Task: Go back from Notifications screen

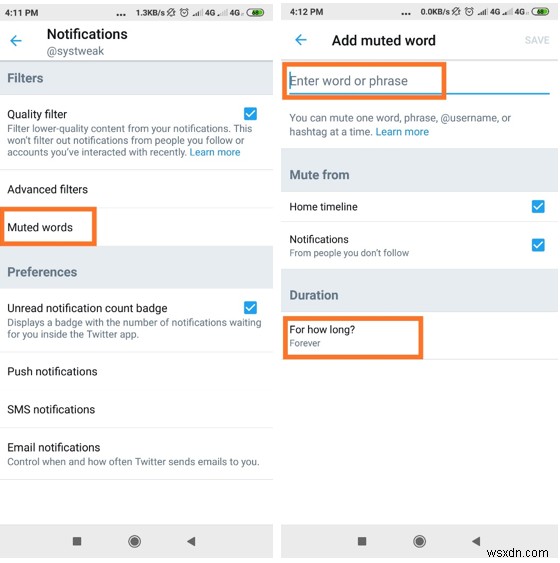Action: click(16, 41)
